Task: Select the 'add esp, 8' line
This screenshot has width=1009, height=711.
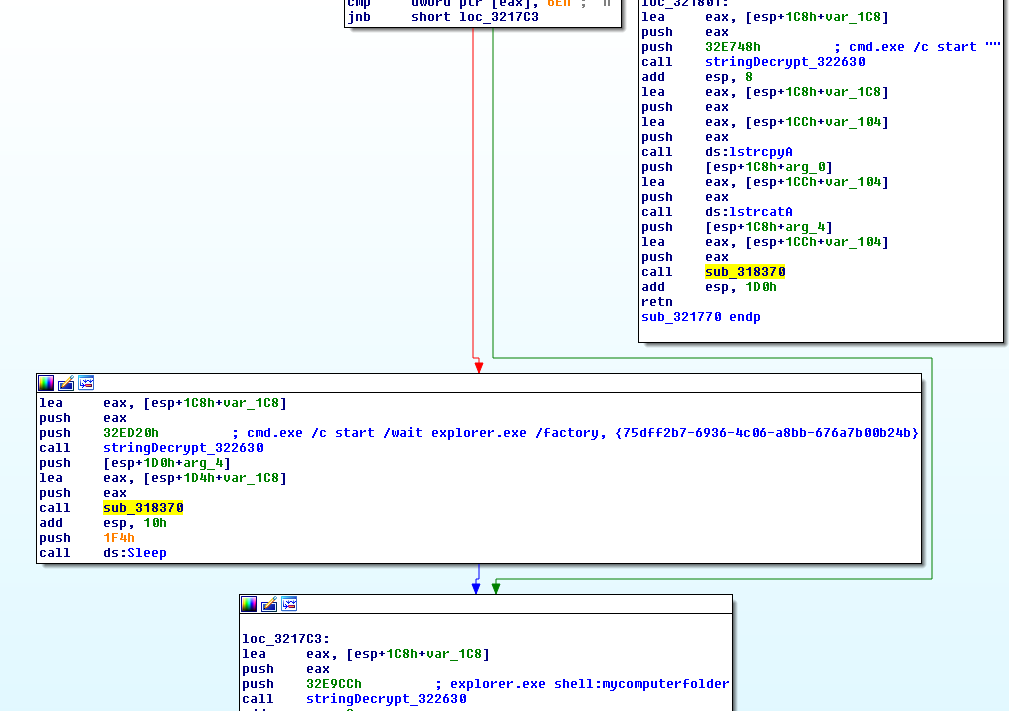Action: [x=697, y=77]
